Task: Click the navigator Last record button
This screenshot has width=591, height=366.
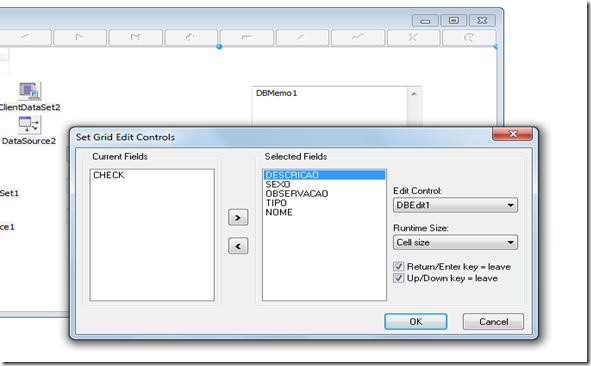Action: coord(136,37)
